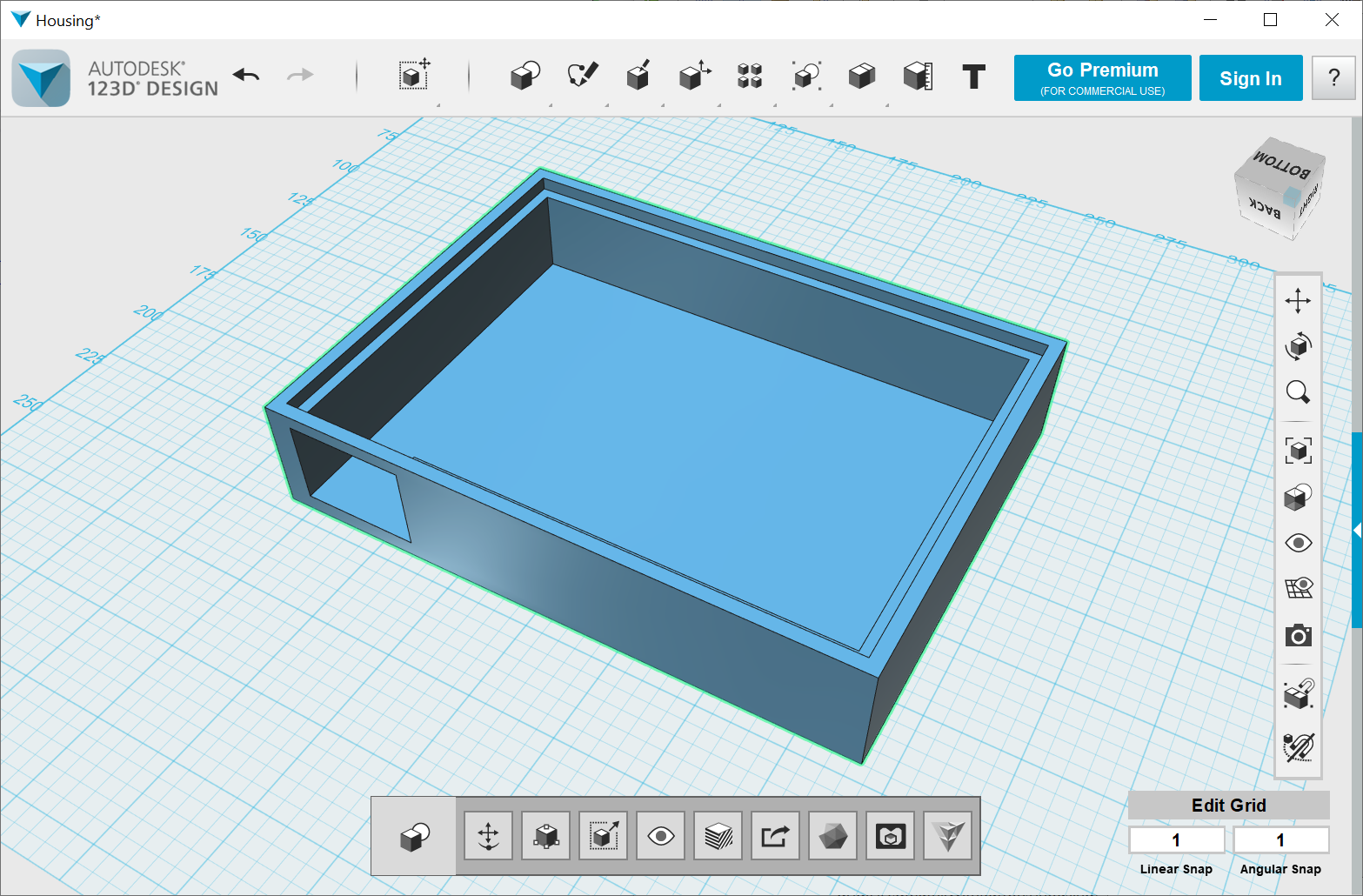Choose Move in the bottom context bar

(x=488, y=836)
